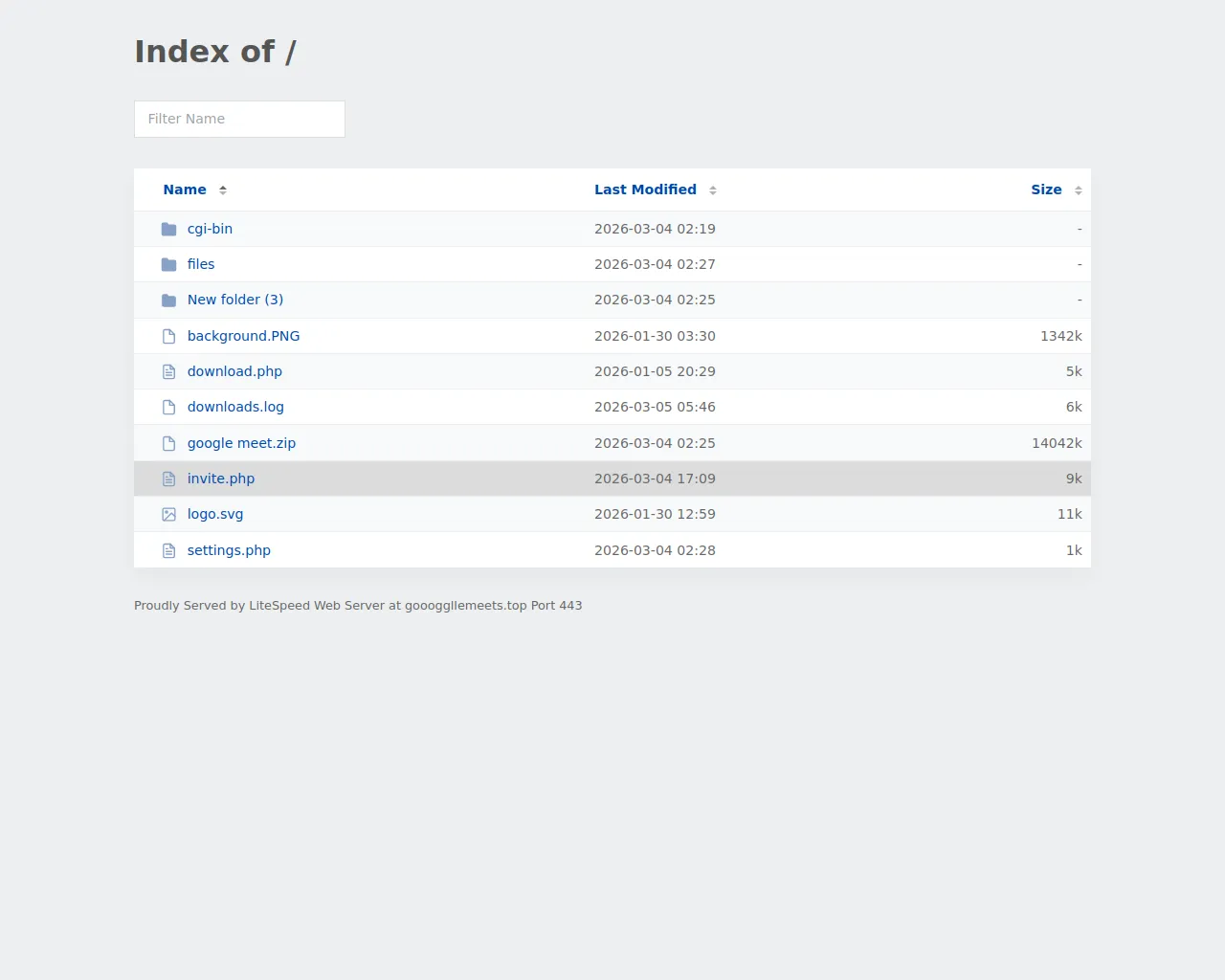Sort listing by Size header
The image size is (1225, 980).
[x=1046, y=189]
